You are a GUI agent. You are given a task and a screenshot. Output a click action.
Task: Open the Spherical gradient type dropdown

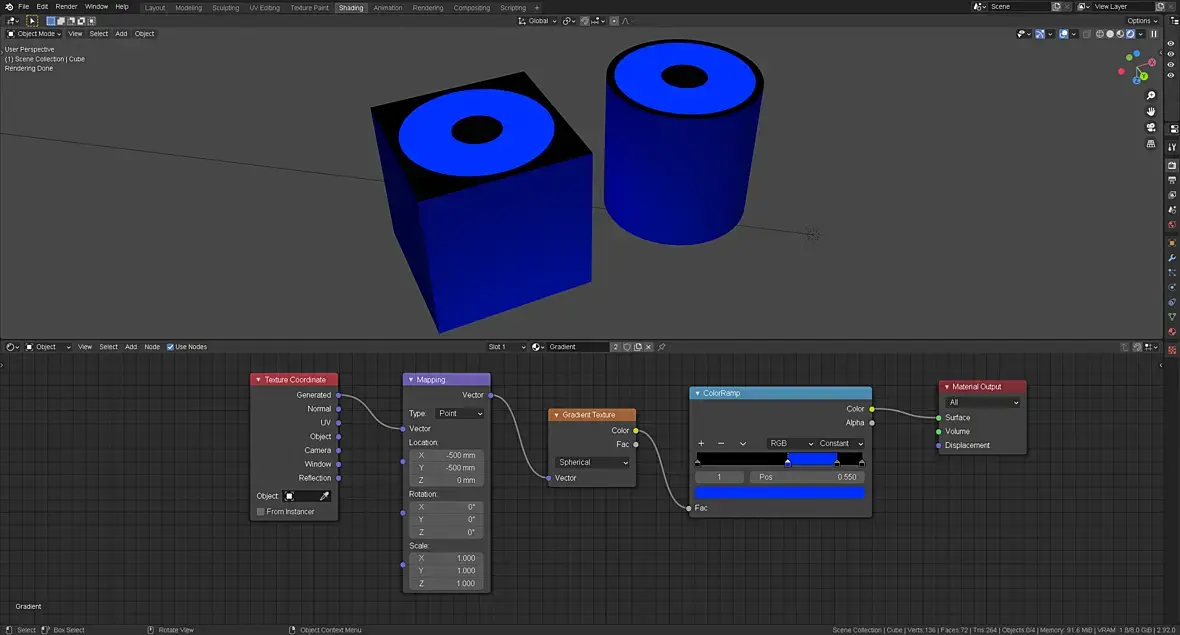(x=593, y=463)
